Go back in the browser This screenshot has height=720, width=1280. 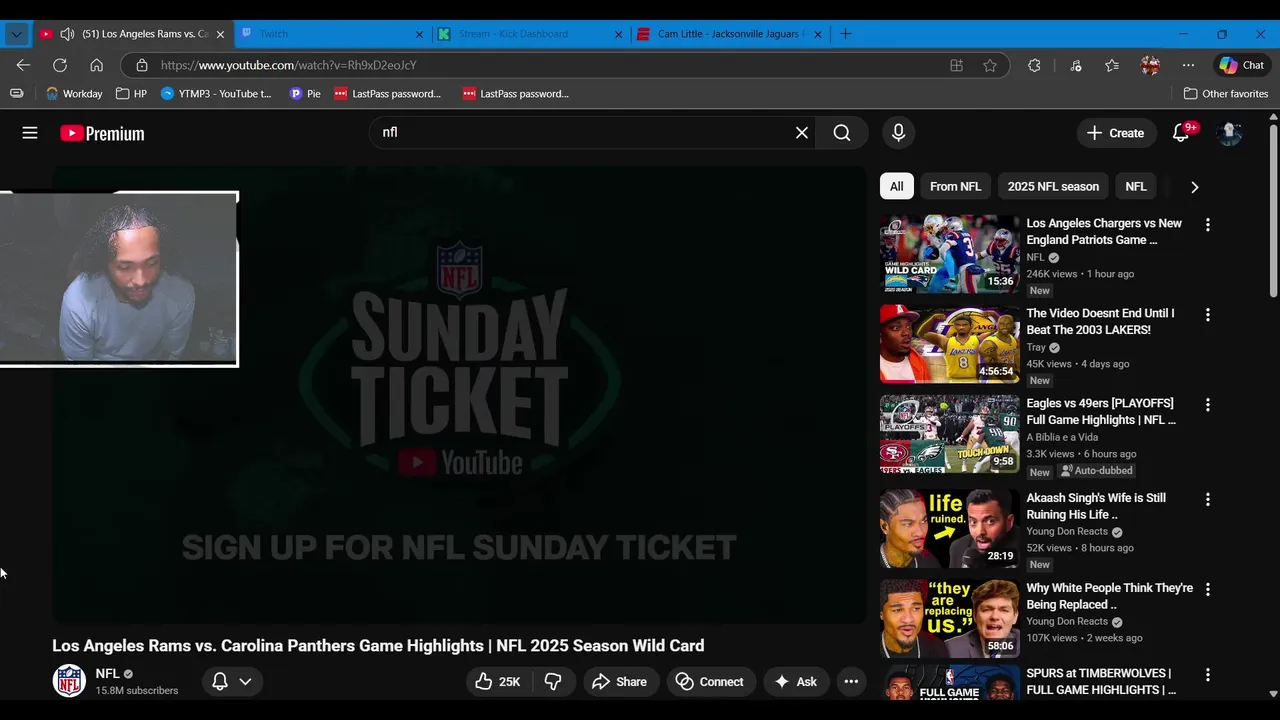pyautogui.click(x=23, y=65)
